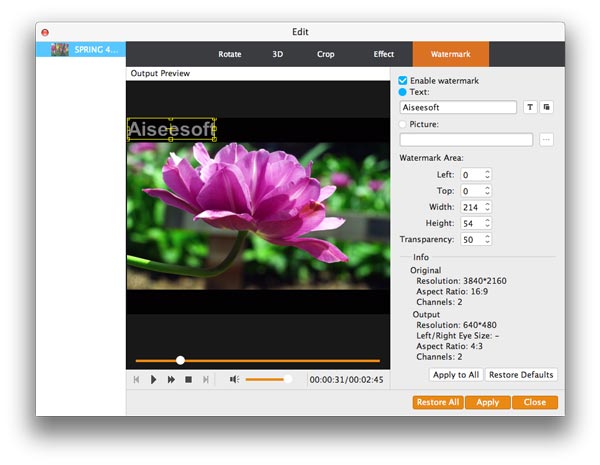Switch to the 3D tab
Screen dimensions: 600x465
pyautogui.click(x=278, y=54)
